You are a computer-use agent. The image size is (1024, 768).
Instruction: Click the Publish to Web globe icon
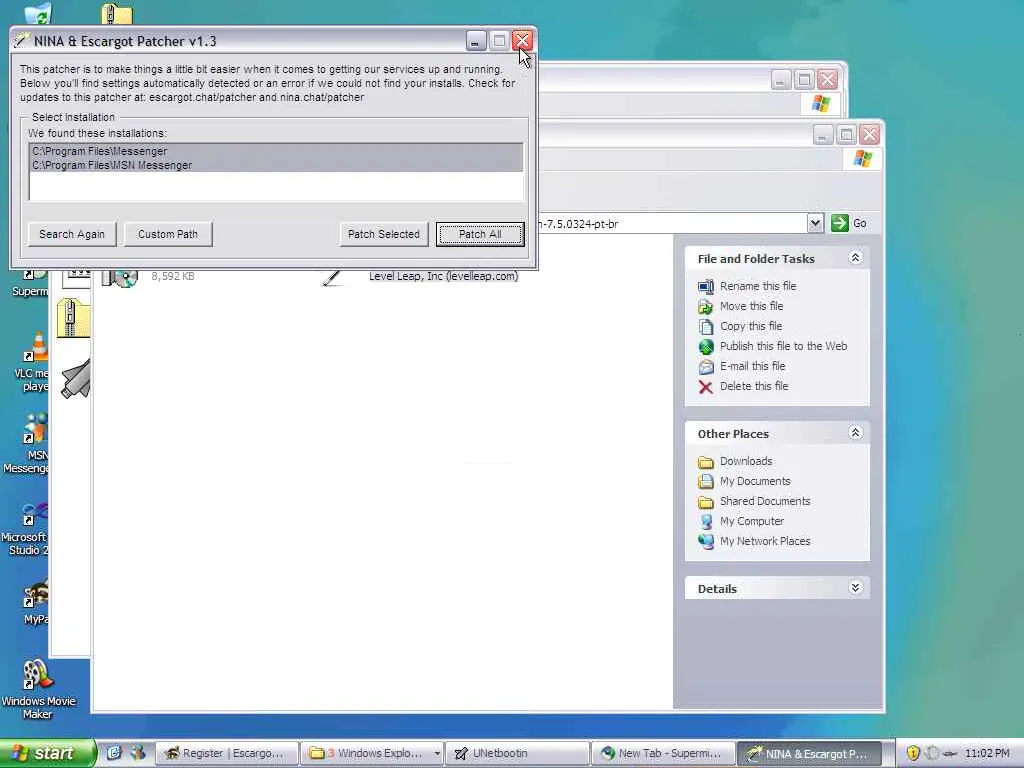[705, 347]
